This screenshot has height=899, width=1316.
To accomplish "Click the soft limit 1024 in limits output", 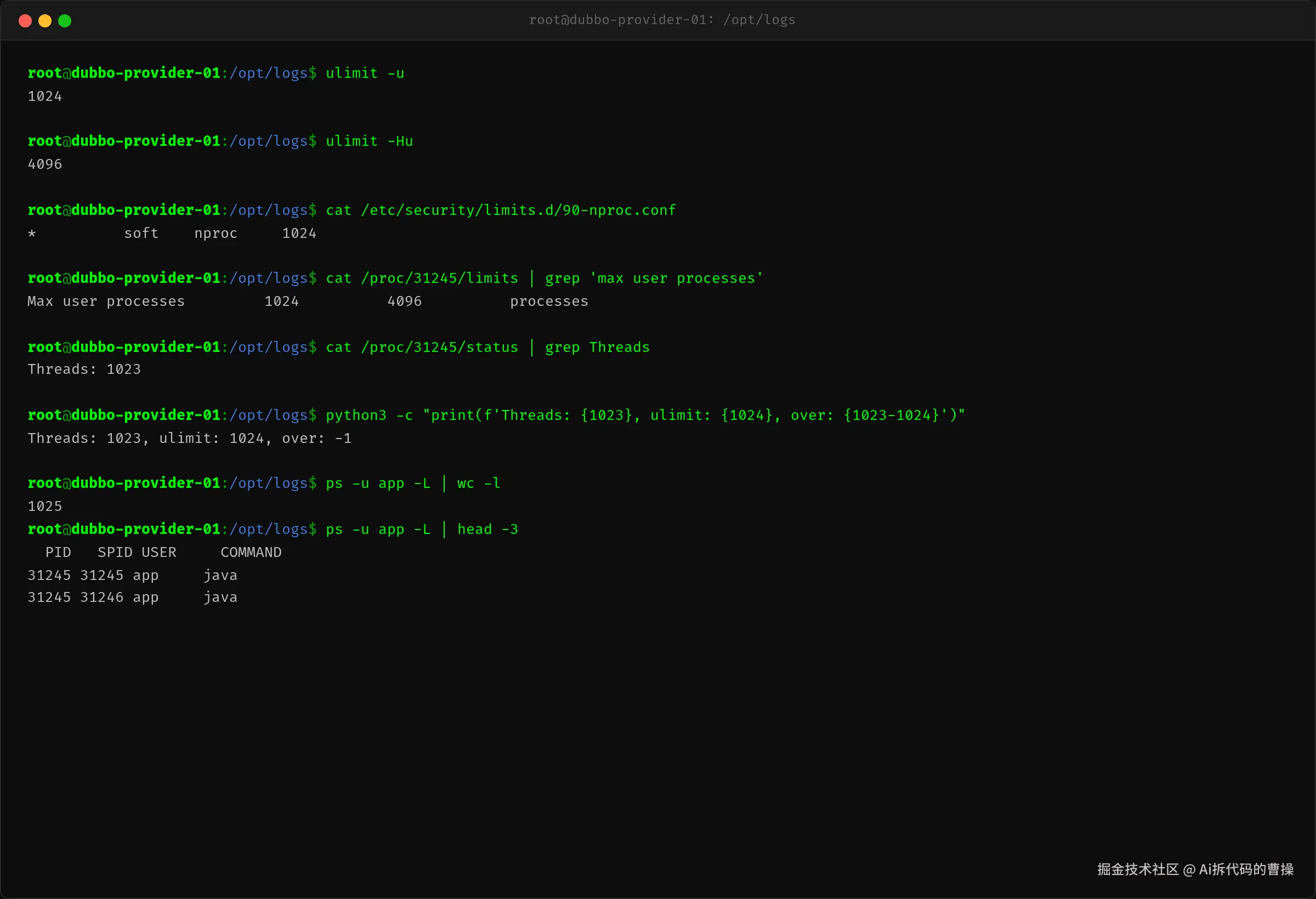I will click(281, 301).
